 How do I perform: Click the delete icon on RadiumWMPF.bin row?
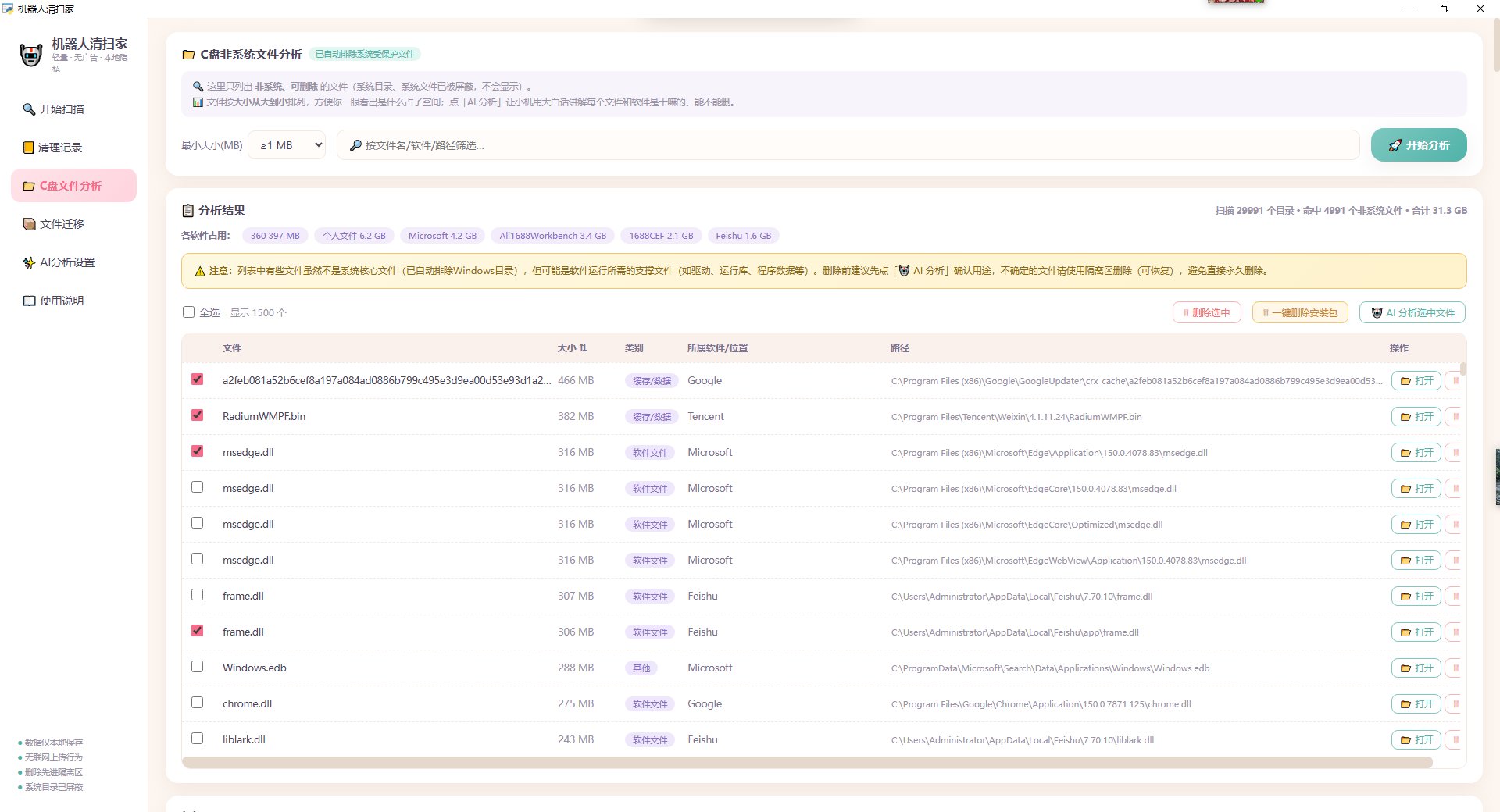[x=1453, y=417]
